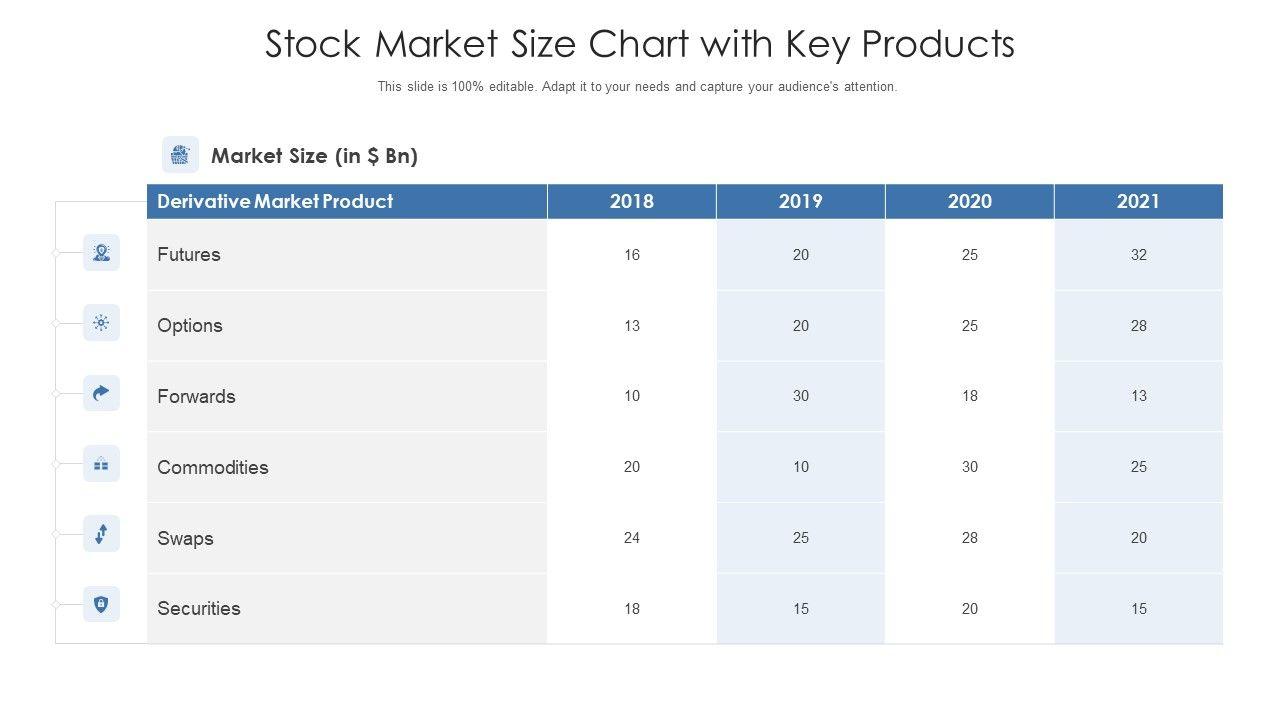Click the Securities row label

click(x=199, y=608)
